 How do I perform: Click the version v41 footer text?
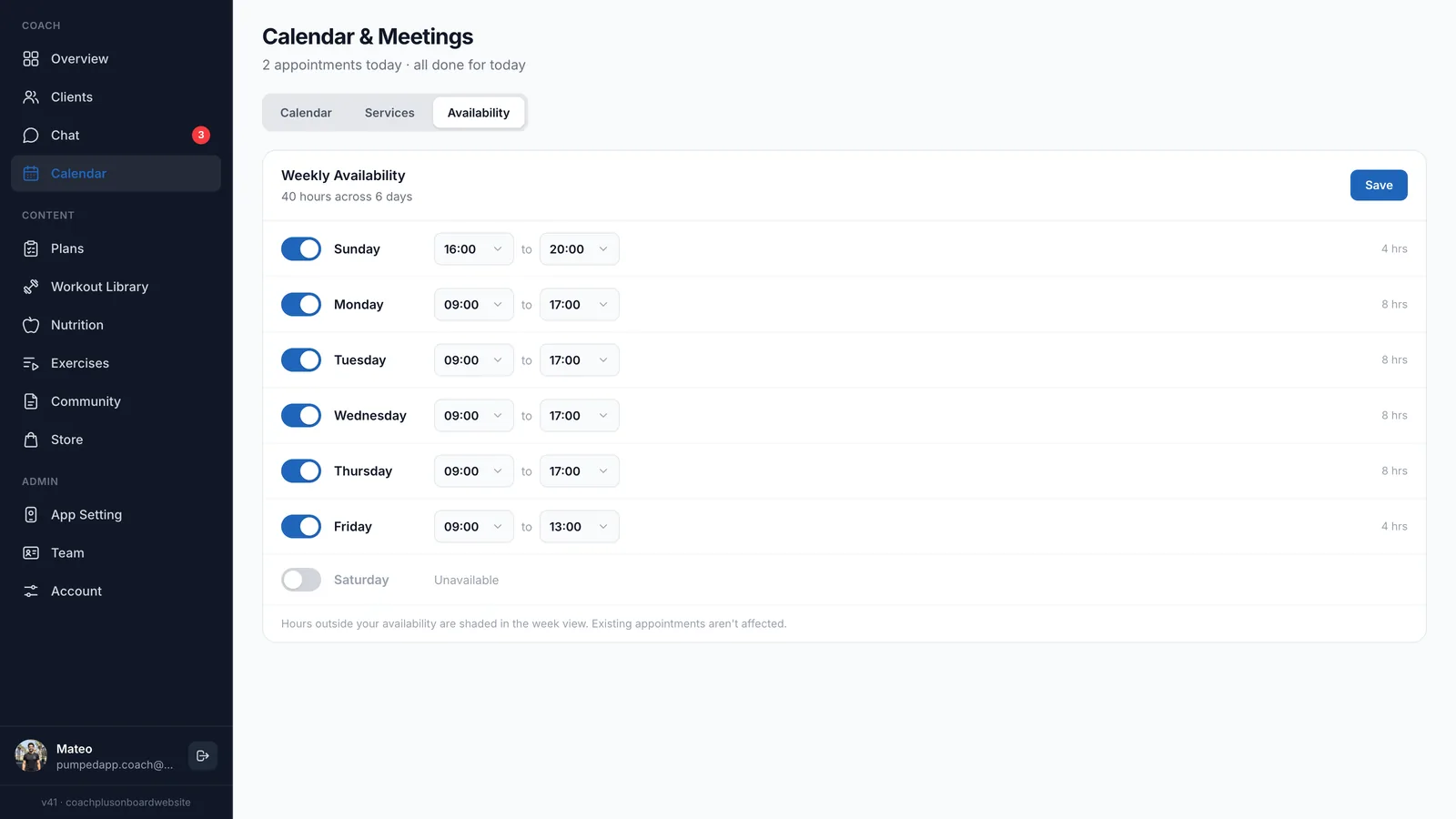116,803
